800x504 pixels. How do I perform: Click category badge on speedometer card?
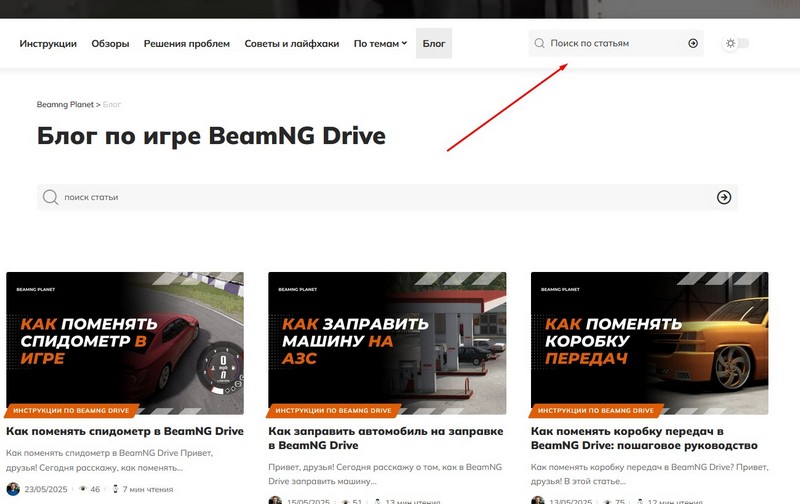point(71,410)
